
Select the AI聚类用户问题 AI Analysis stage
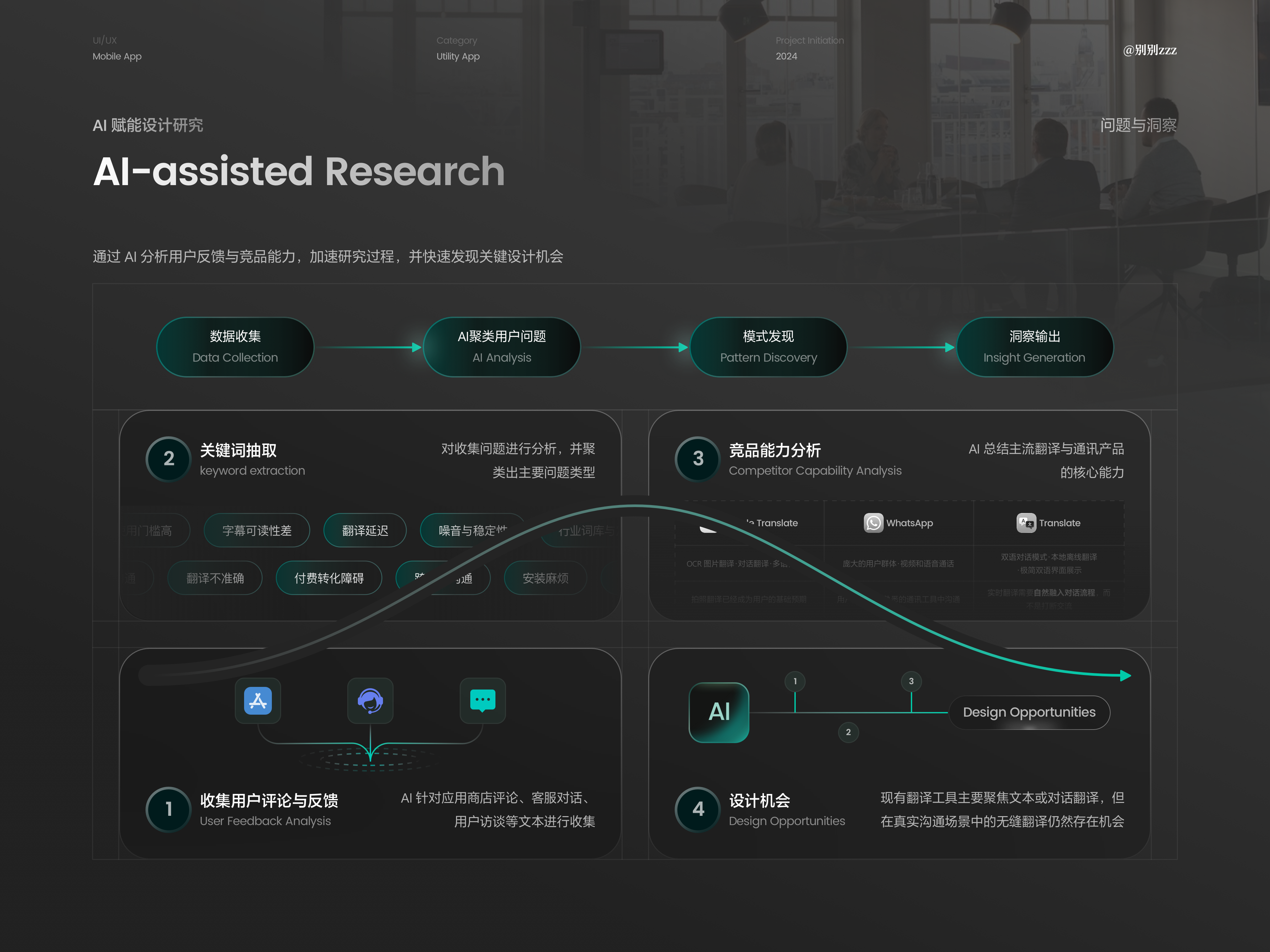(x=502, y=347)
